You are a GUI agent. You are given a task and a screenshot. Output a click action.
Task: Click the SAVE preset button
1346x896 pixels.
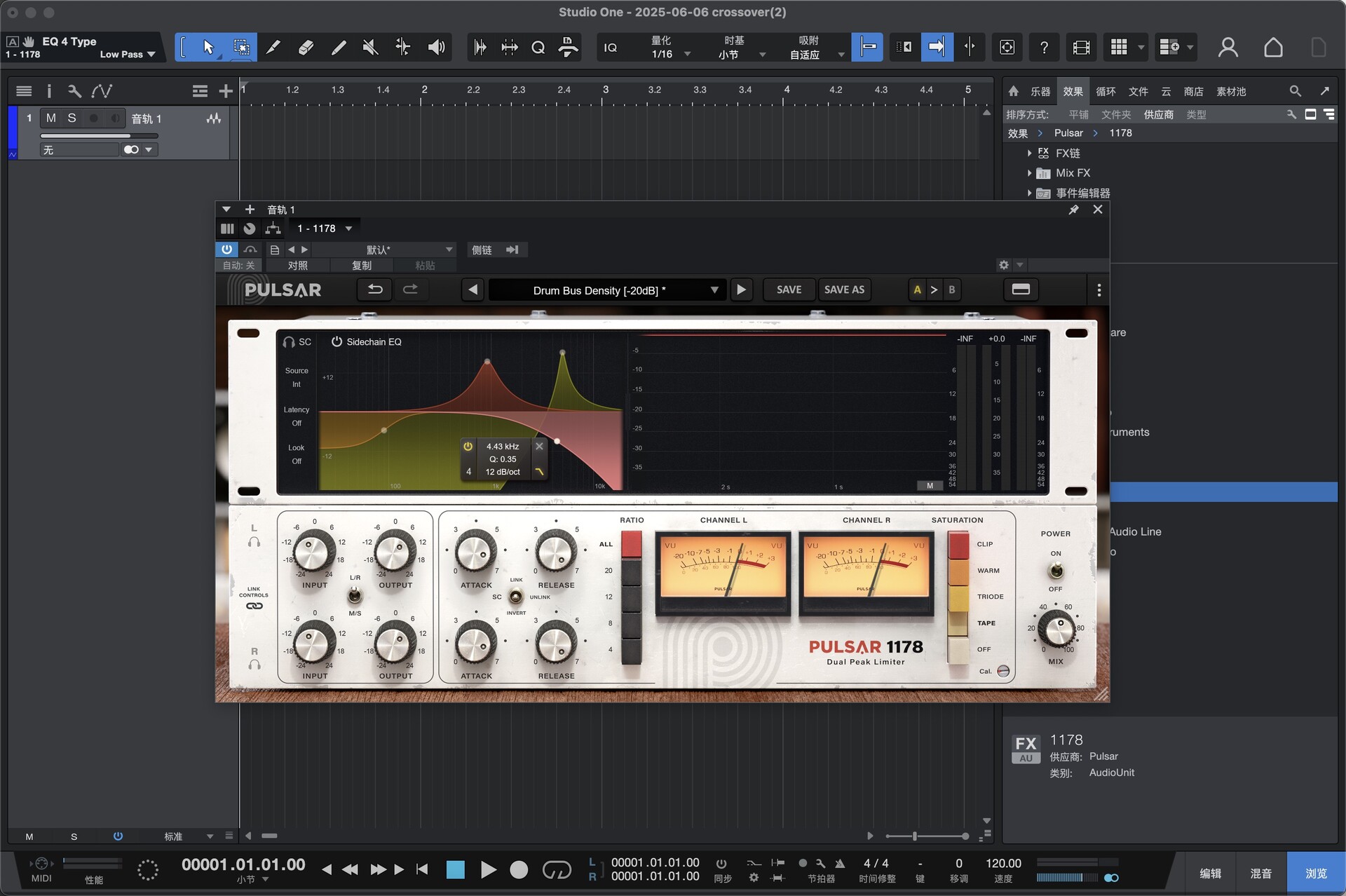click(x=789, y=290)
